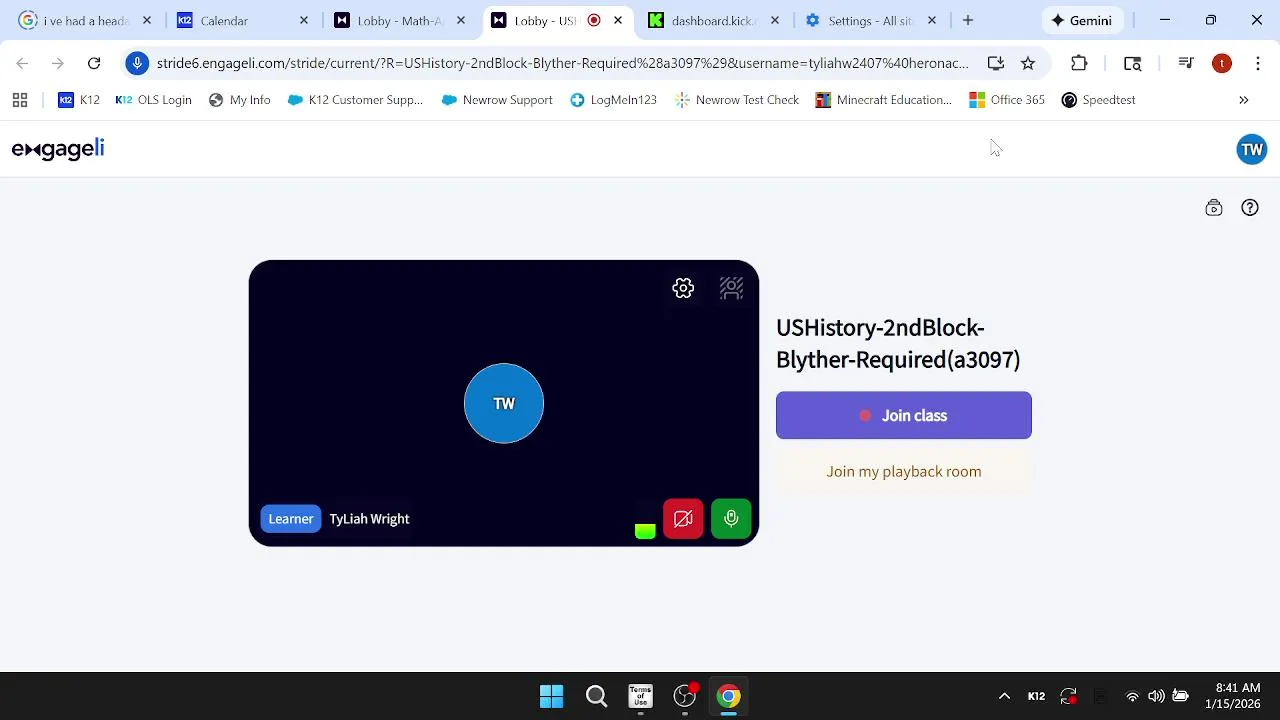Click the USHistory-2ndBlock class title
This screenshot has width=1280, height=720.
[898, 343]
